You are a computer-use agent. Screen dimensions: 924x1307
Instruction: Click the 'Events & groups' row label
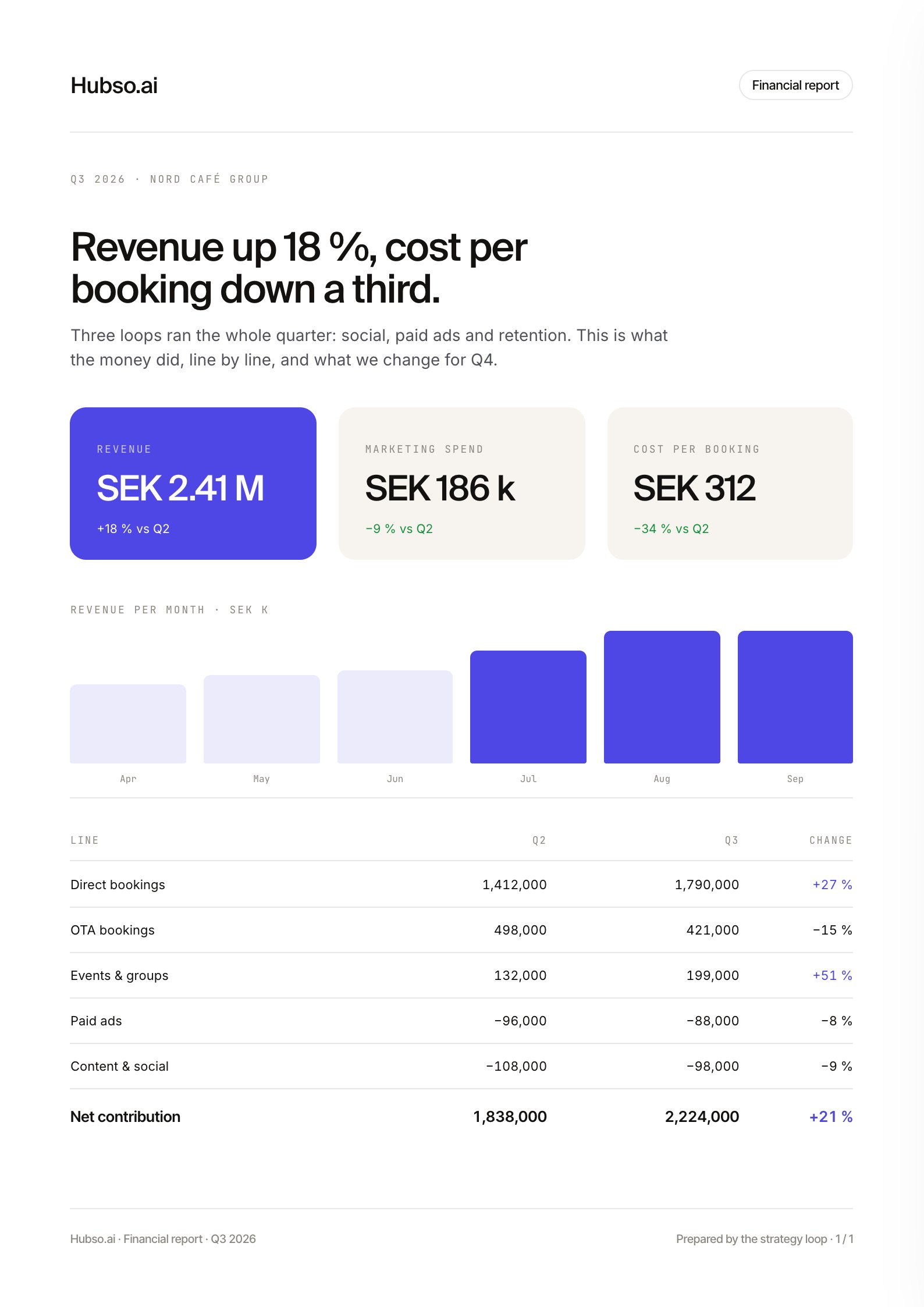point(119,975)
